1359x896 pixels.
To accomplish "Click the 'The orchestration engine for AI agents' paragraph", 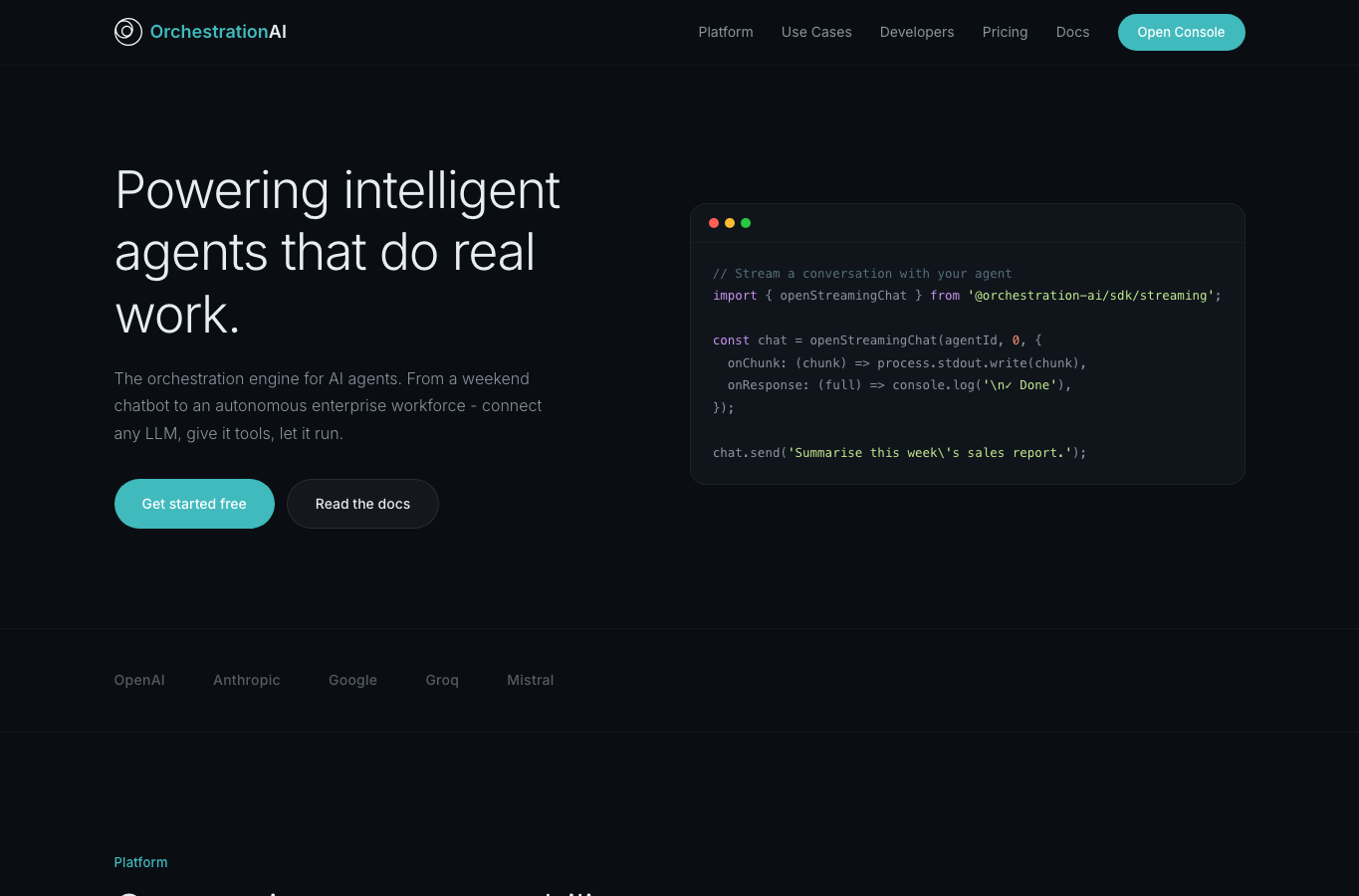I will pos(329,406).
